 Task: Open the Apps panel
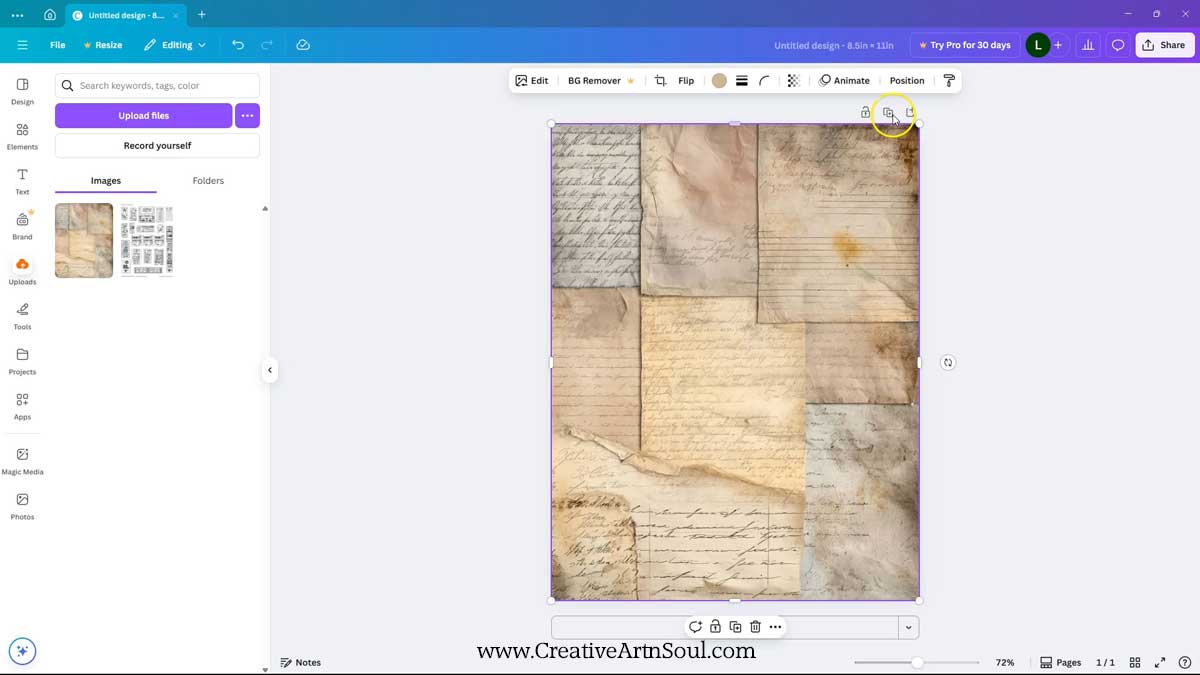click(22, 405)
